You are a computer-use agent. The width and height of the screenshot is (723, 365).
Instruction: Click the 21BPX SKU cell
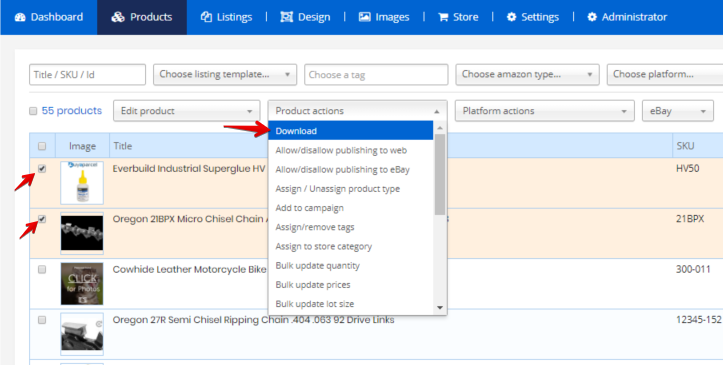click(x=690, y=219)
